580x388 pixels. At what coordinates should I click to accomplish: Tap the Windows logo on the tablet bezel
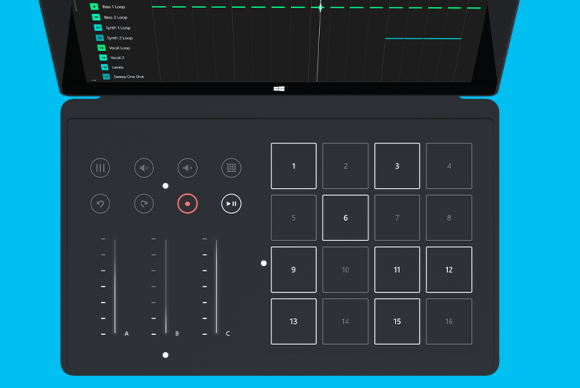[279, 88]
